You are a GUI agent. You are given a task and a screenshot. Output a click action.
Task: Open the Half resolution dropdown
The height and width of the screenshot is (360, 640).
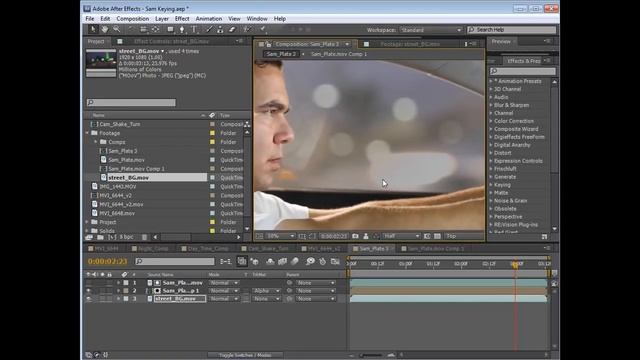(x=401, y=236)
